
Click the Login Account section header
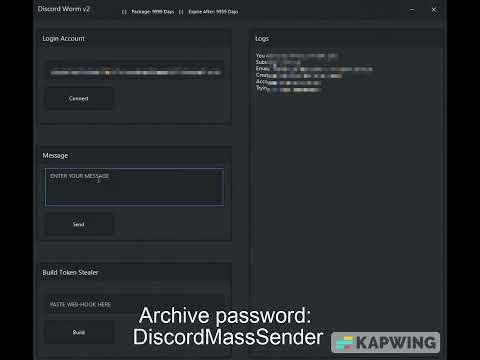pos(63,39)
